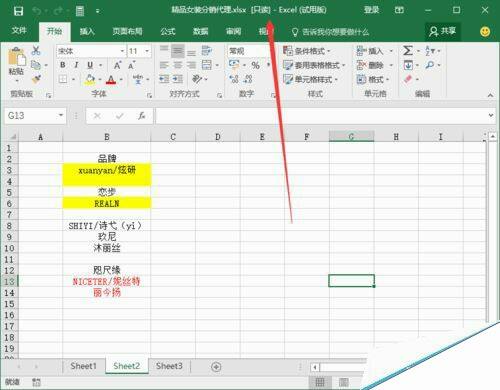Viewport: 500px width, 390px height.
Task: Select the Format Painter brush icon
Action: (36, 79)
